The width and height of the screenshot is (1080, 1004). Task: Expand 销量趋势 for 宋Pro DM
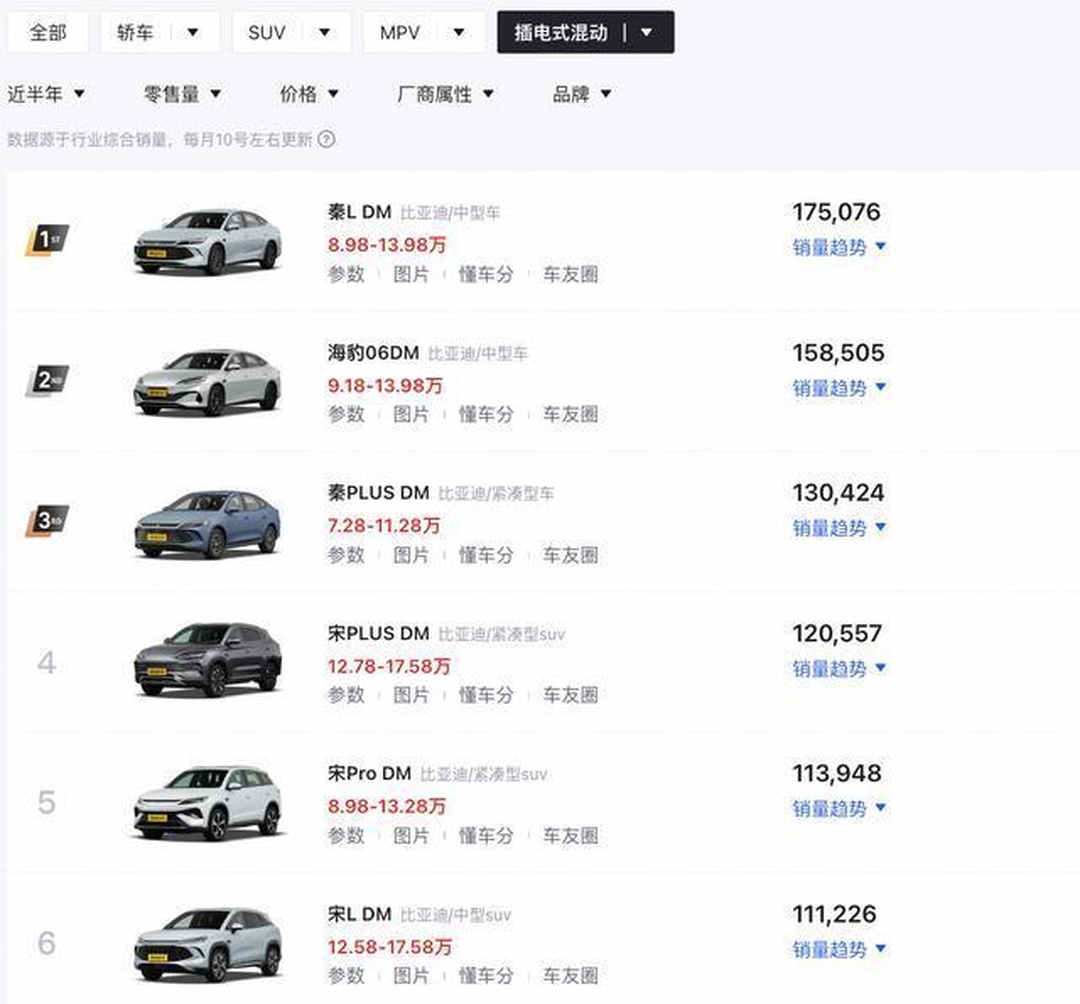point(839,808)
